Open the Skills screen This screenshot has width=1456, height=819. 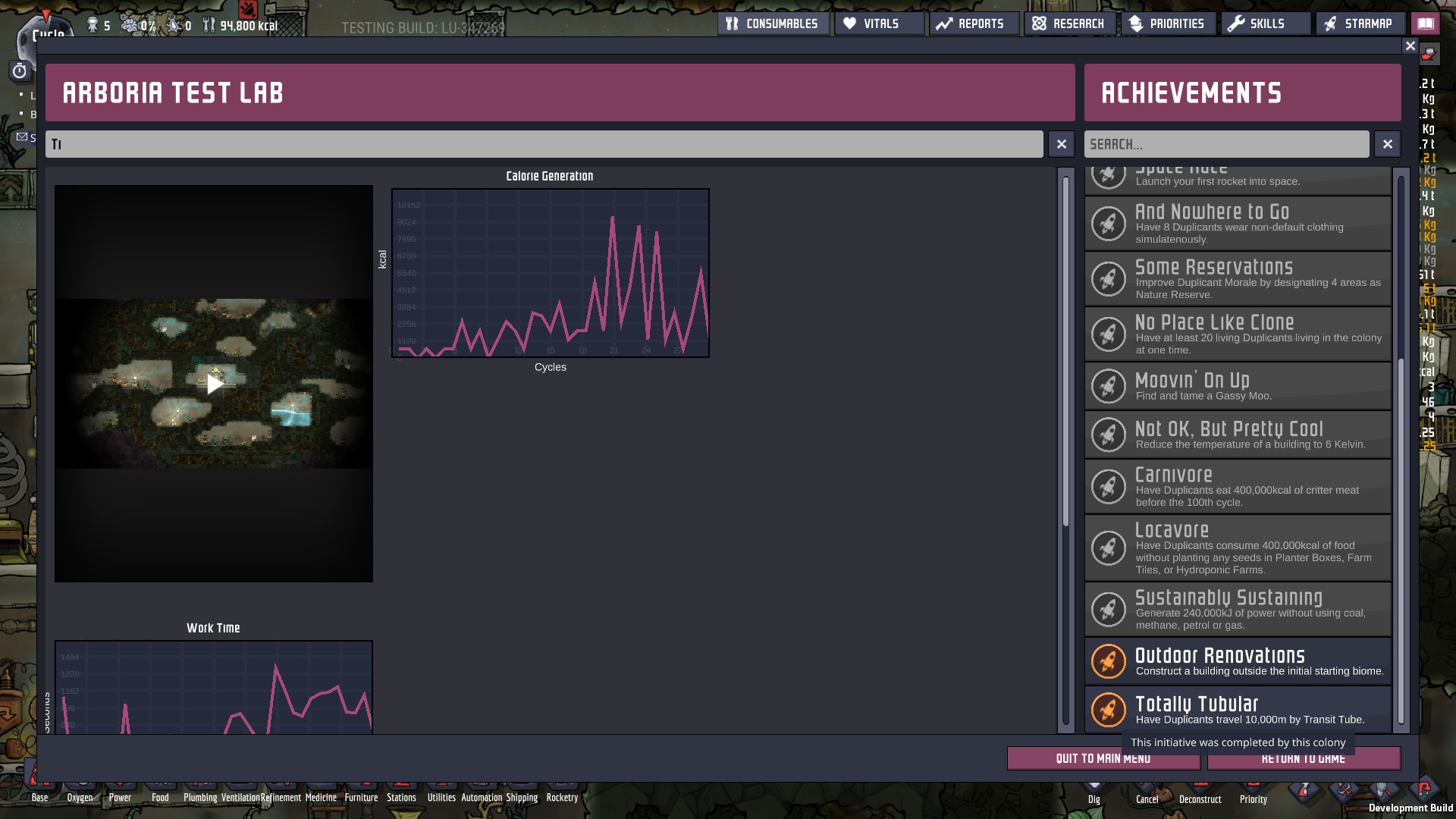[1264, 24]
